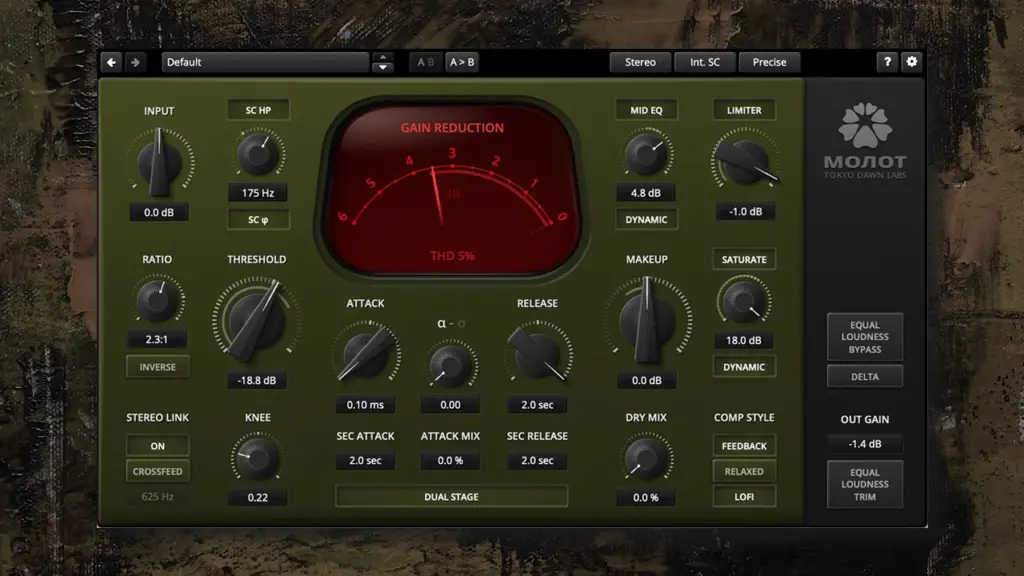Open the Default preset dropdown

point(265,62)
